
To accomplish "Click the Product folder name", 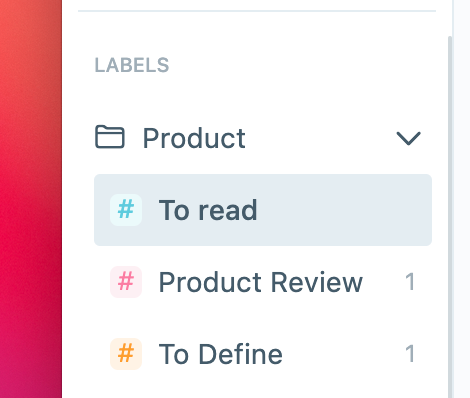I will [194, 138].
